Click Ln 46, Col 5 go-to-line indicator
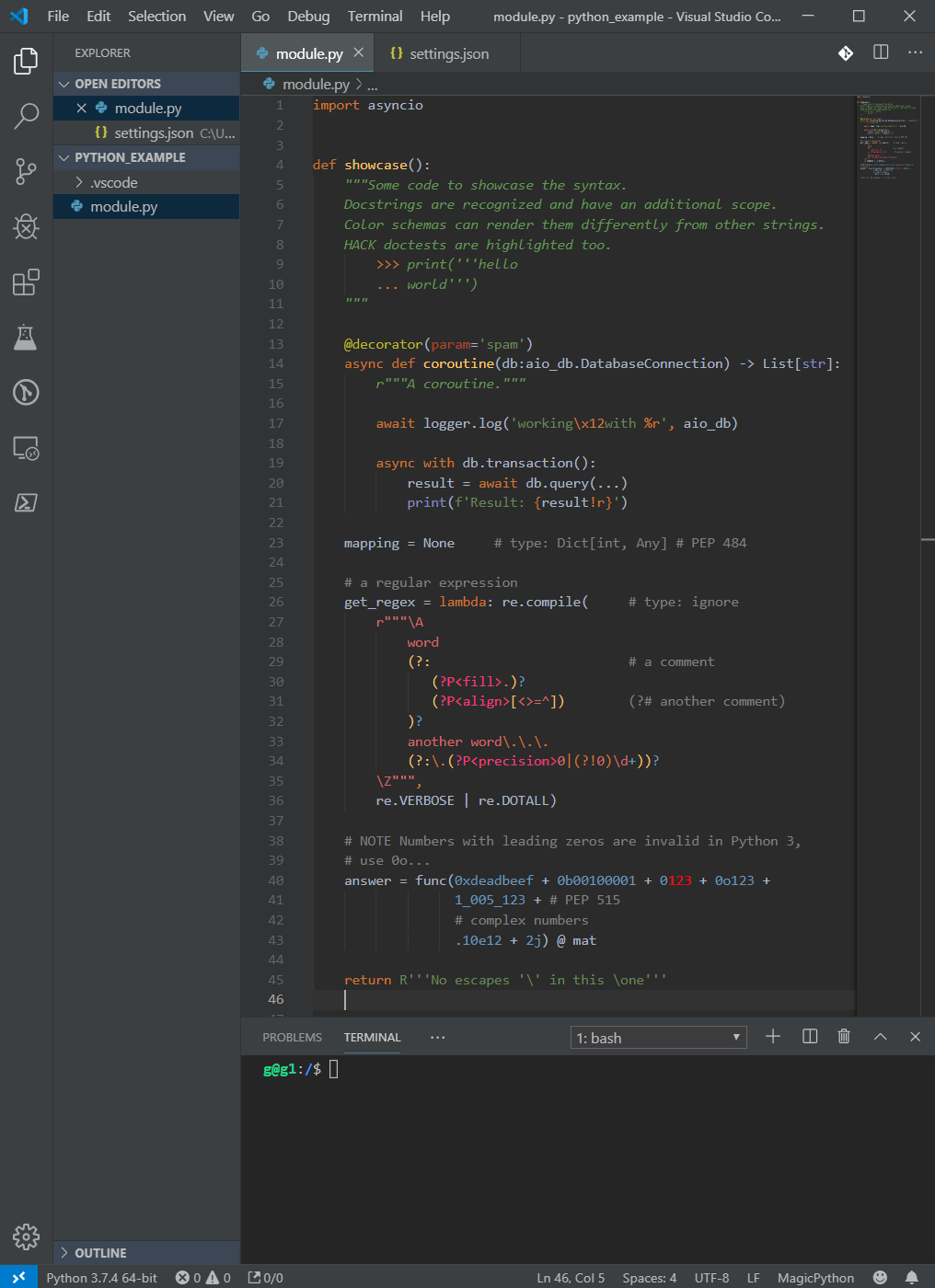This screenshot has width=935, height=1288. coord(571,1277)
